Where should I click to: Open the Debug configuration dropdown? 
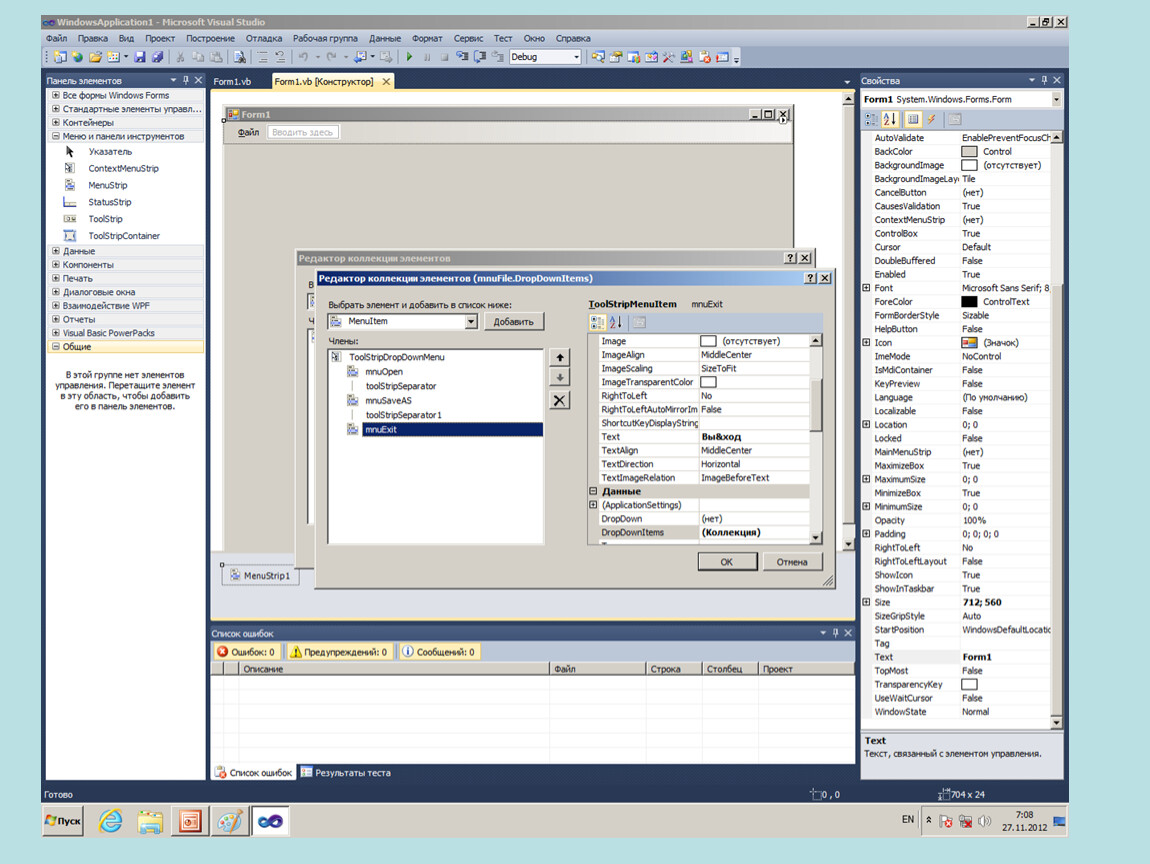point(576,56)
